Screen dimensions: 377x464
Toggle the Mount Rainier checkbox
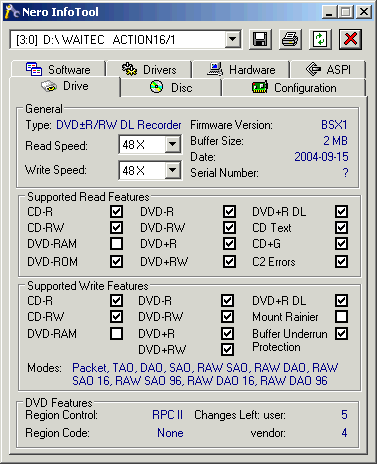pos(342,317)
